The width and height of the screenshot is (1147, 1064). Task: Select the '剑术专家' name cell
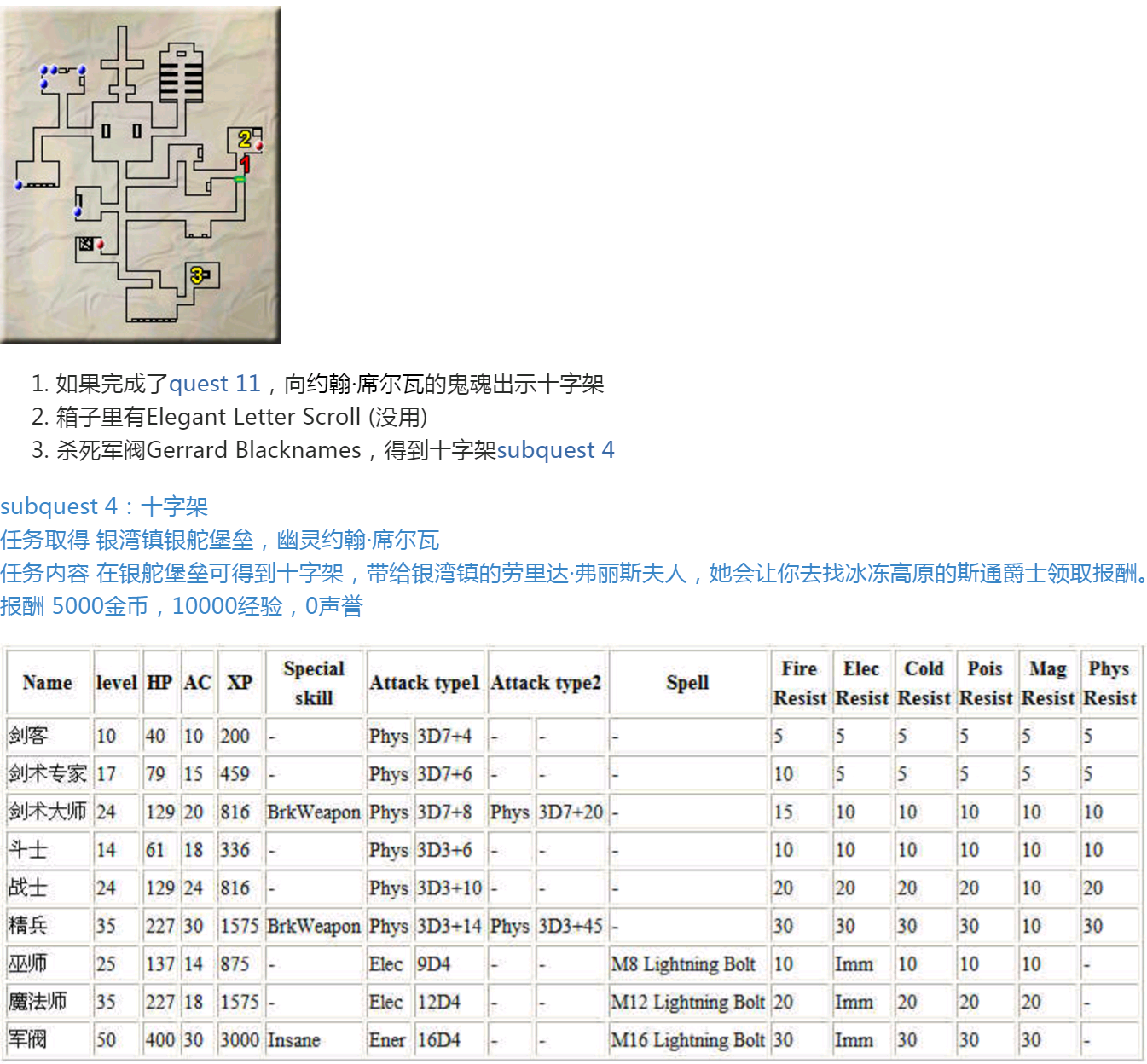(48, 774)
